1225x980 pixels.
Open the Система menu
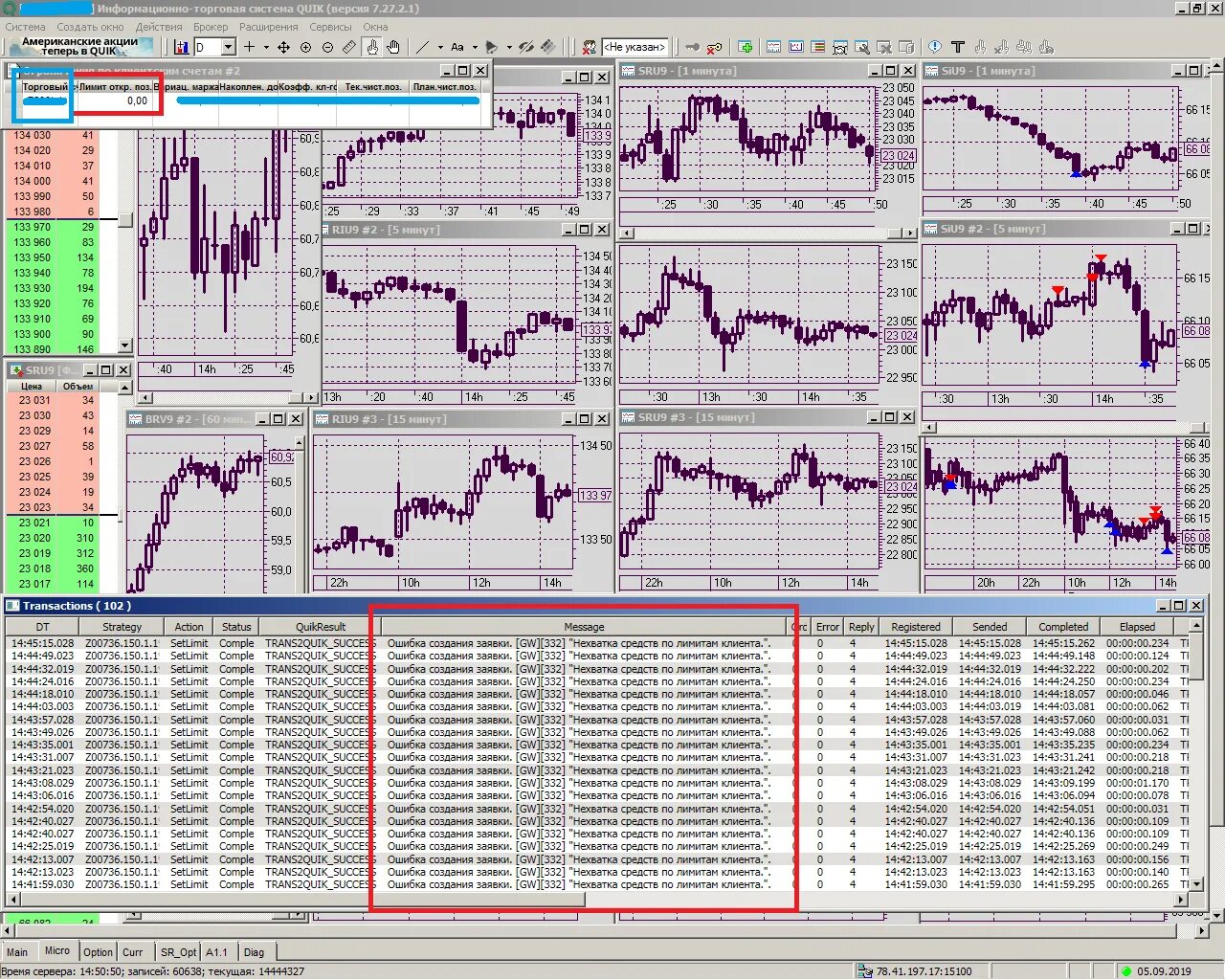pos(25,27)
